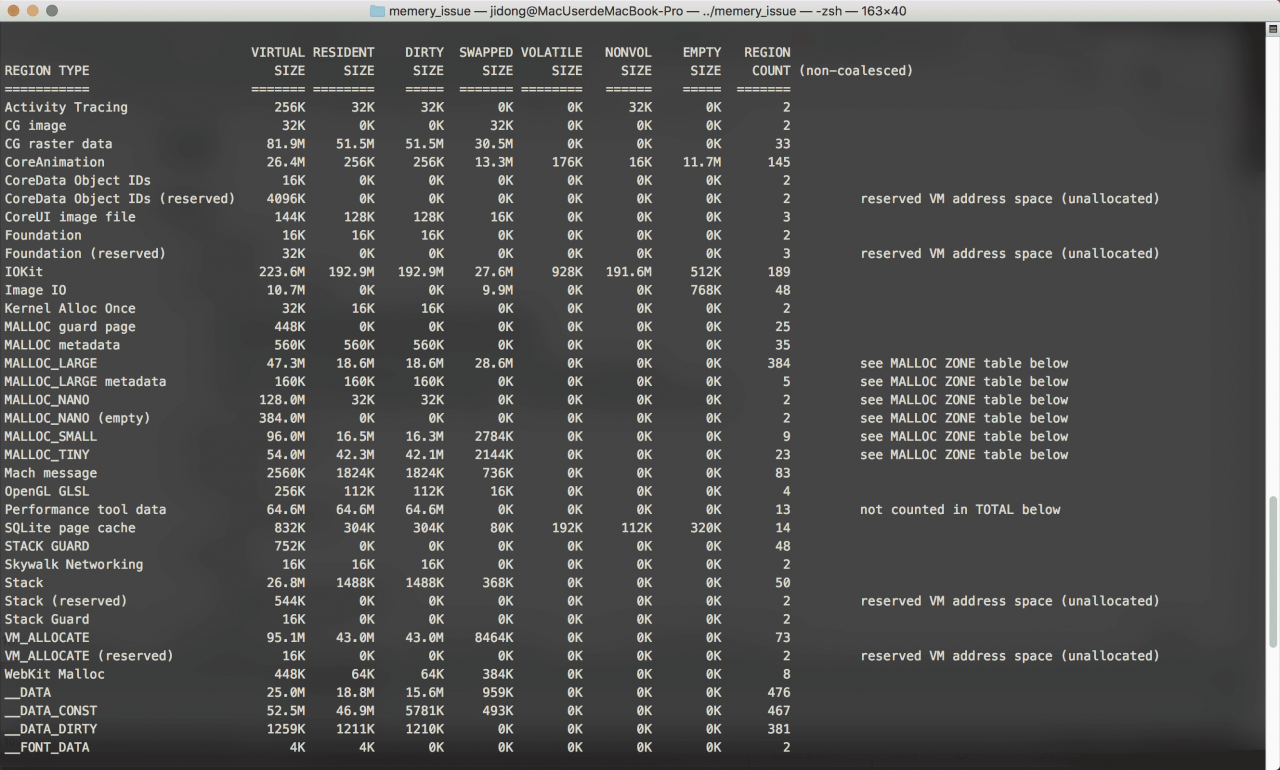Minimize the terminal using yellow button
This screenshot has height=770, width=1280.
32,11
